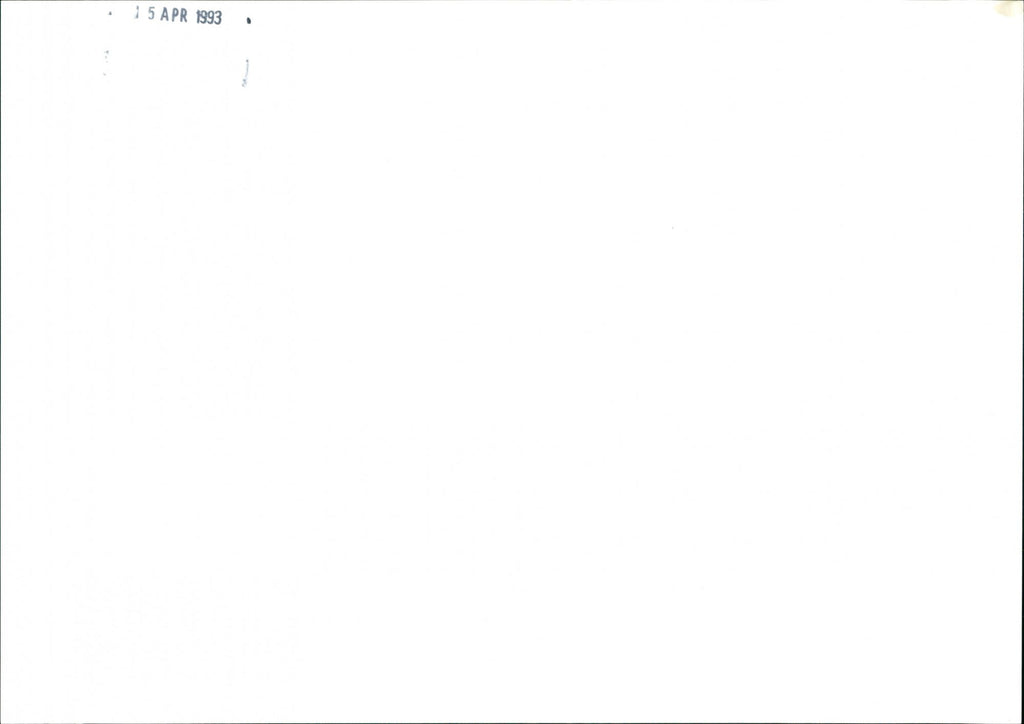Click the blank center of the page
This screenshot has width=1024, height=724.
[512, 362]
